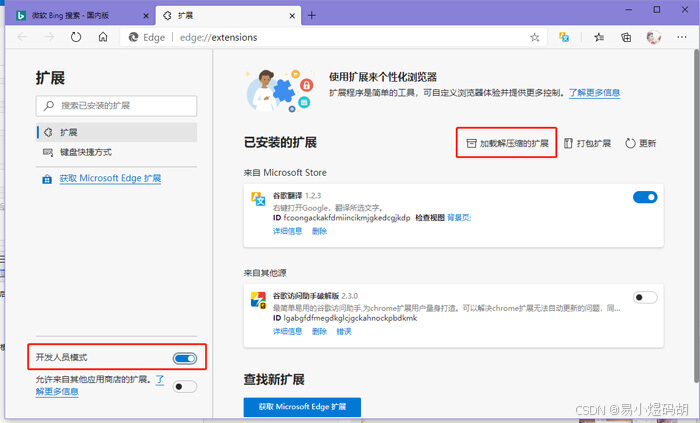
Task: Click the 谷歌翻译 extension icon in list
Action: (258, 199)
